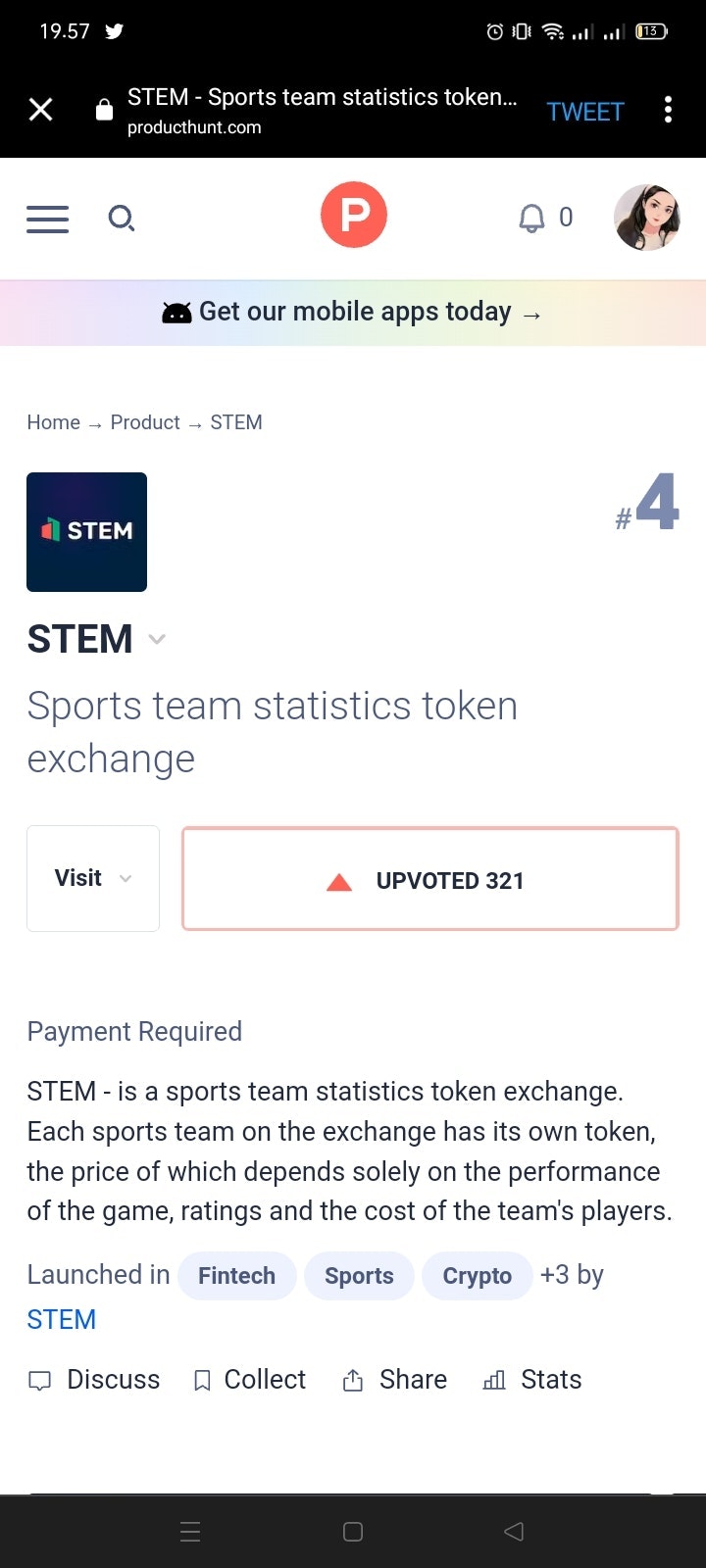Select the Fintech topic tag

[236, 1276]
